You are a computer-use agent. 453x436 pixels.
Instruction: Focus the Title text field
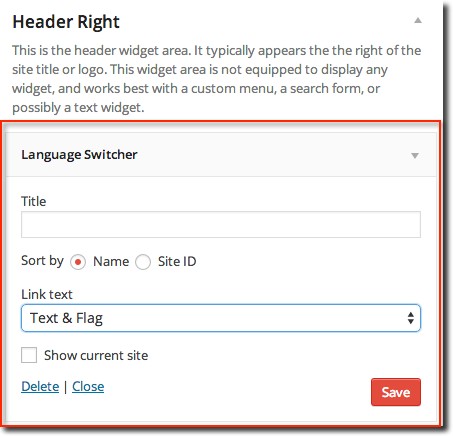pos(221,224)
